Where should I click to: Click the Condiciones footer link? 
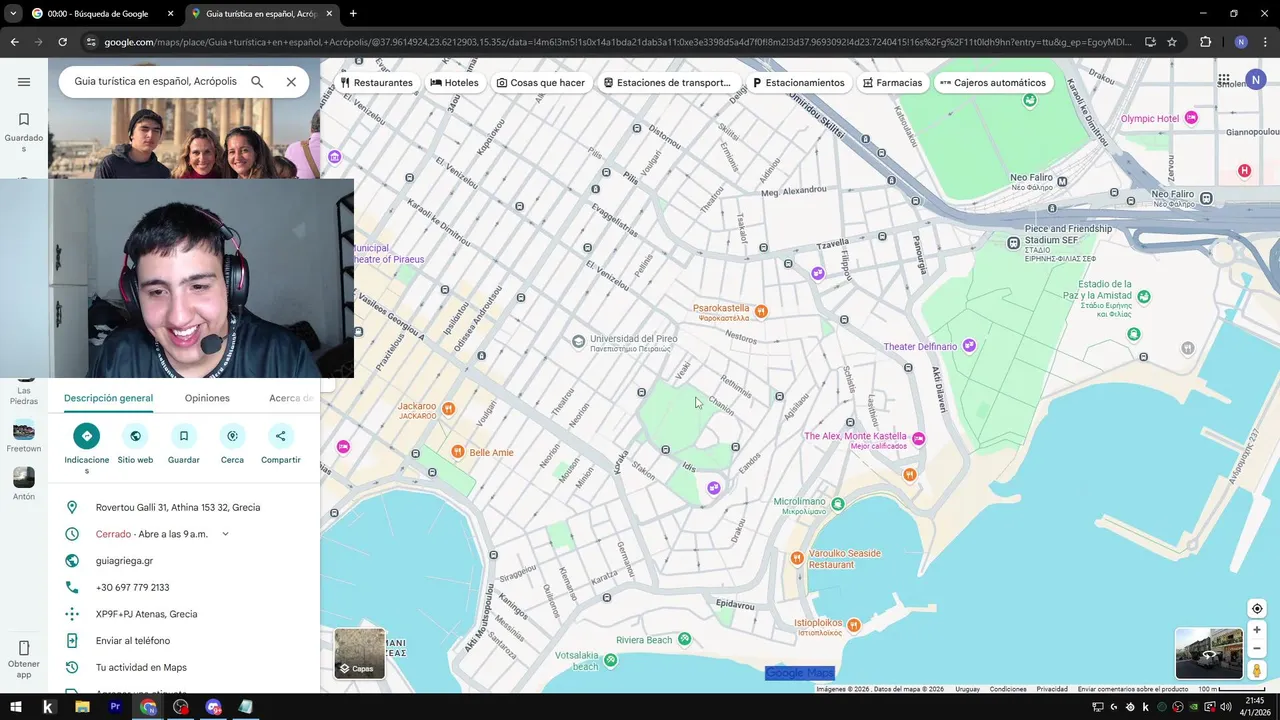pyautogui.click(x=1008, y=689)
